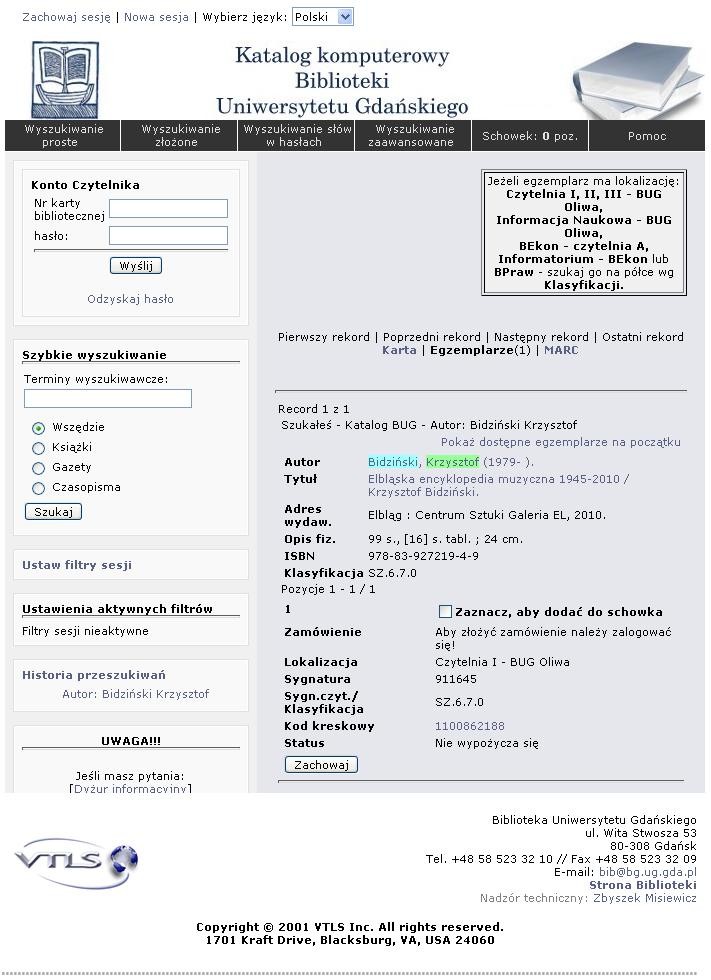Go to Poprzedni rekord

tap(432, 337)
